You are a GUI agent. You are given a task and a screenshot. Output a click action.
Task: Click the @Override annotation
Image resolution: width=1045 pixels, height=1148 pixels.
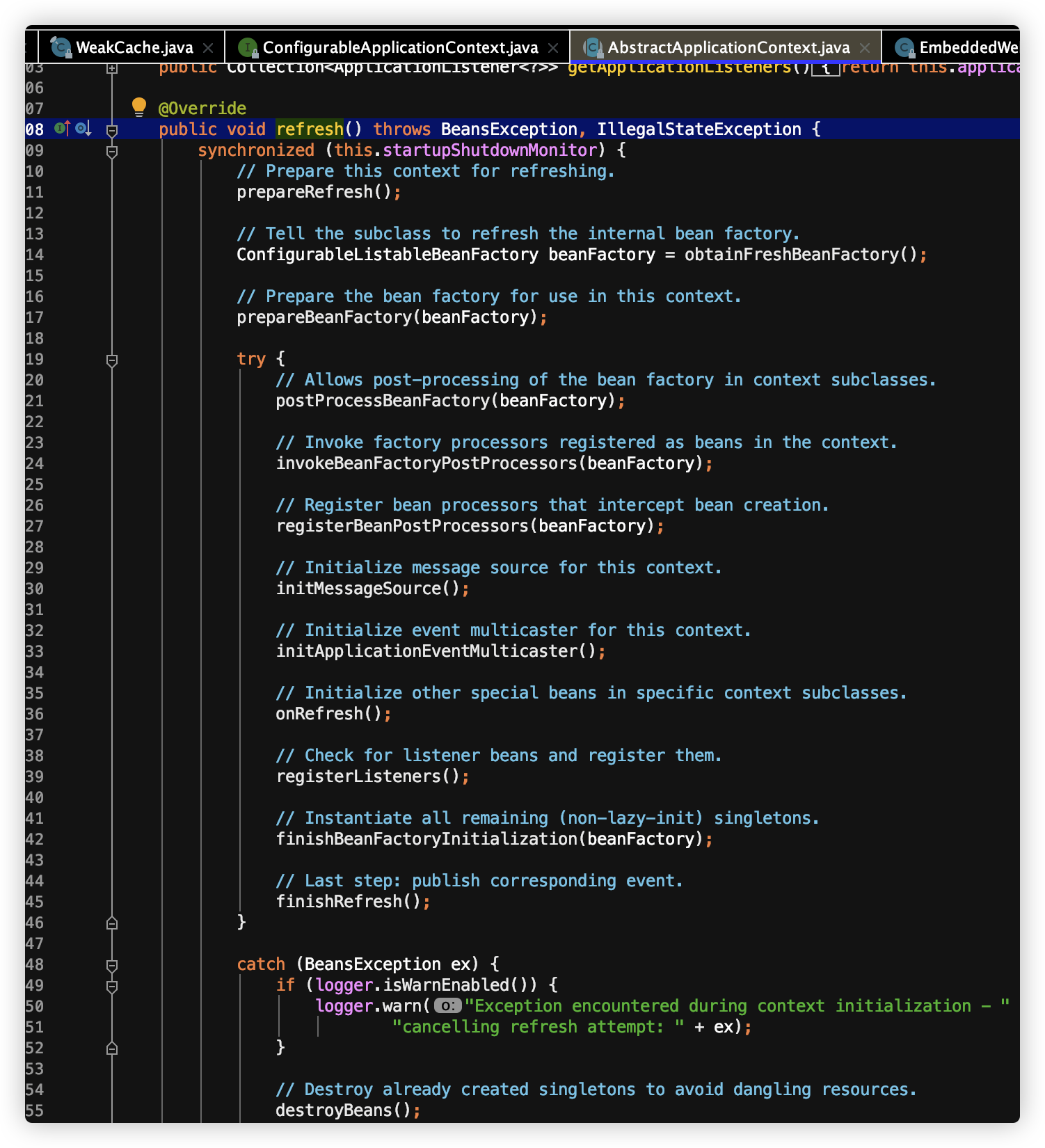202,108
